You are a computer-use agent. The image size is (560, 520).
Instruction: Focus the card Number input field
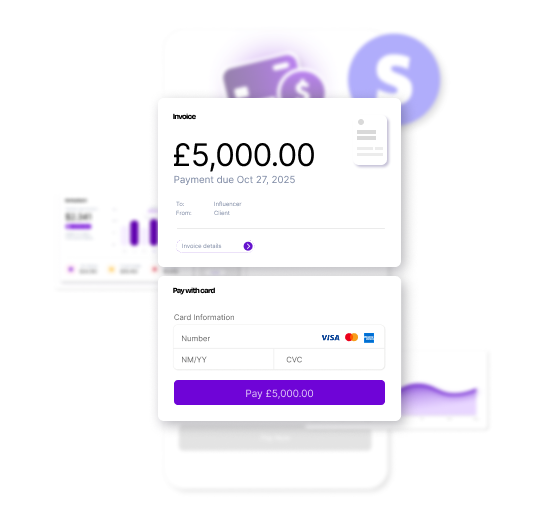coord(279,338)
